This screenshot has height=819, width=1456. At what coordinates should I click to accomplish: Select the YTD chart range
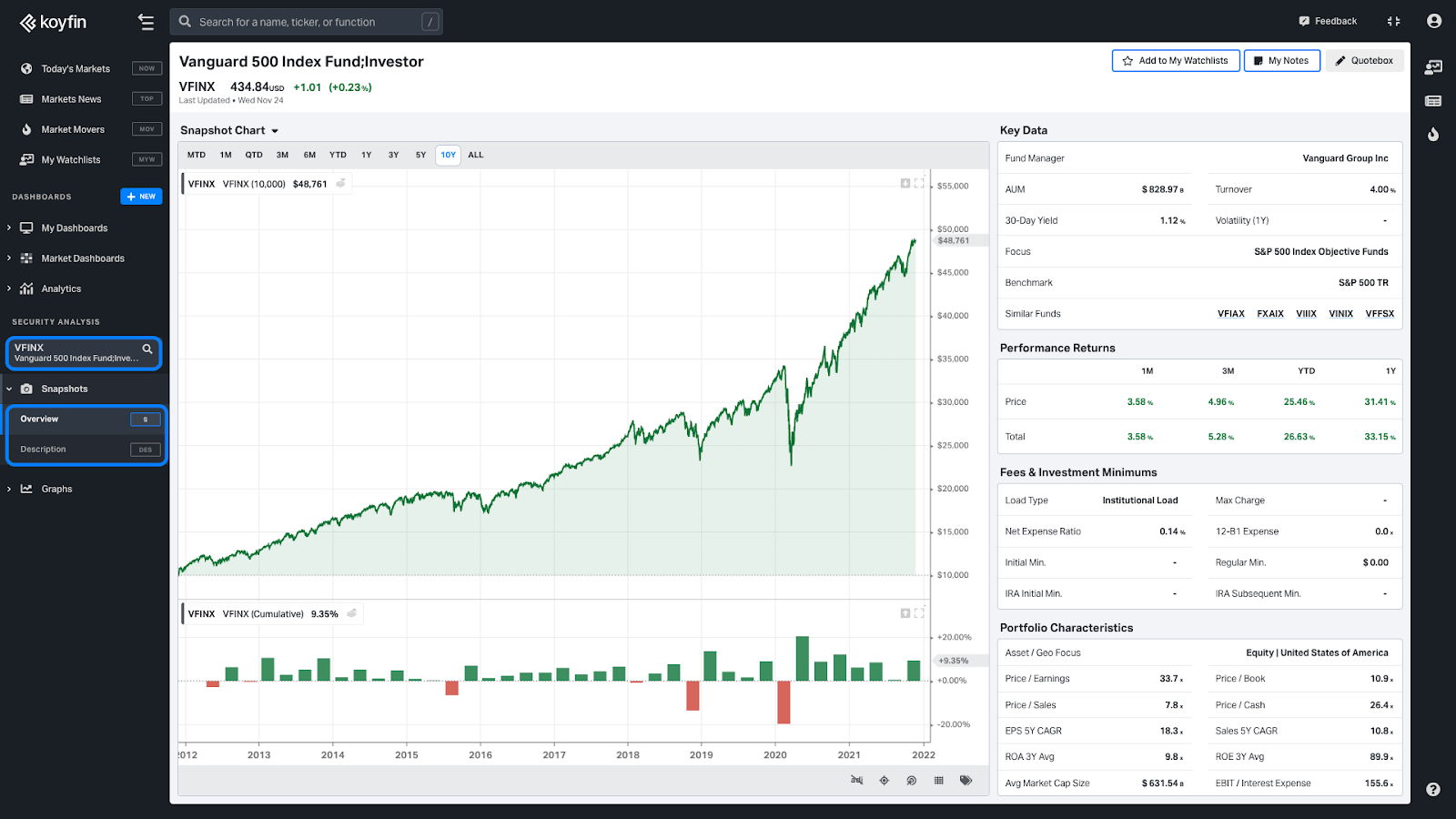[338, 155]
